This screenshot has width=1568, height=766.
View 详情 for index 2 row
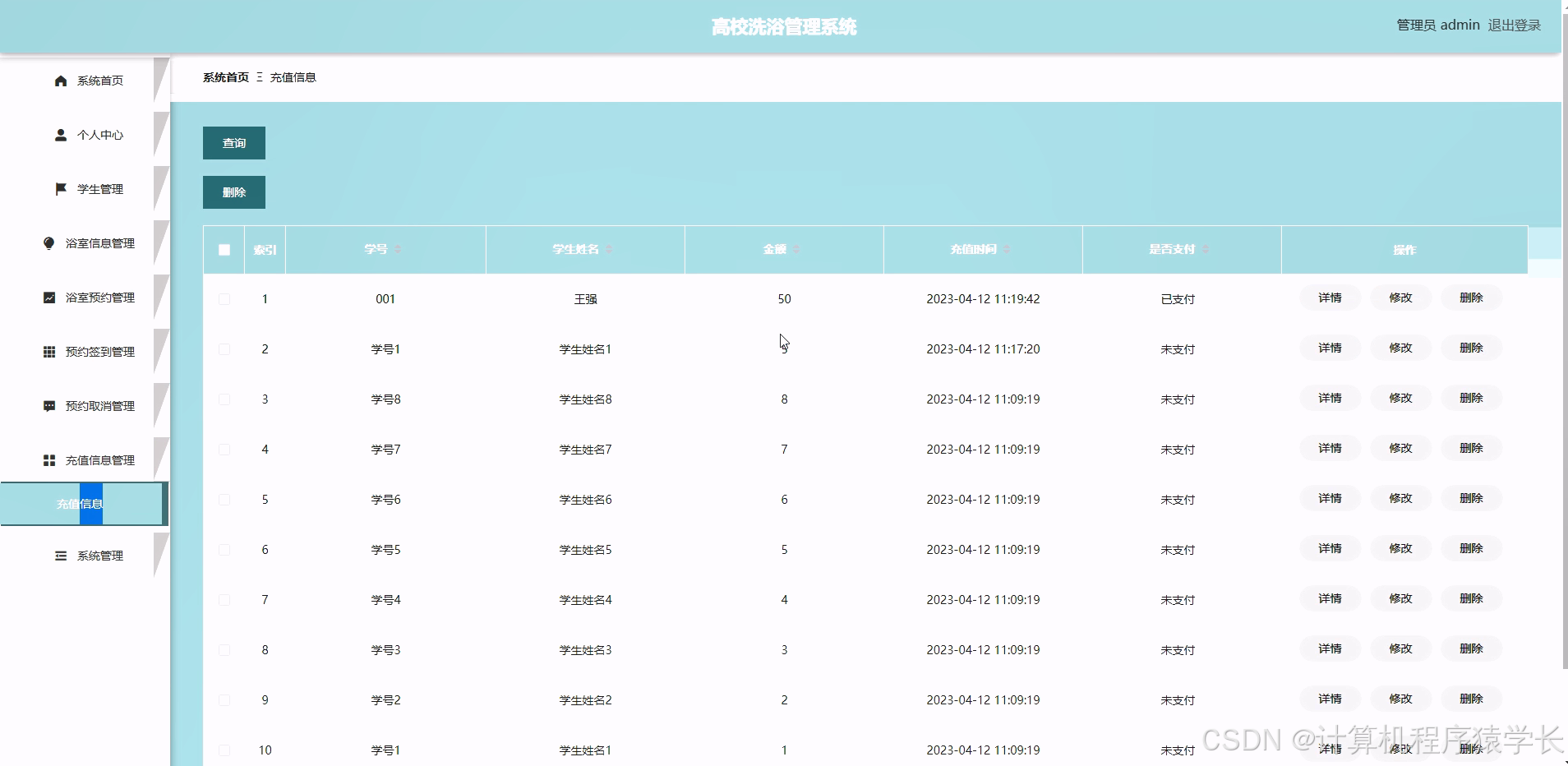1330,348
